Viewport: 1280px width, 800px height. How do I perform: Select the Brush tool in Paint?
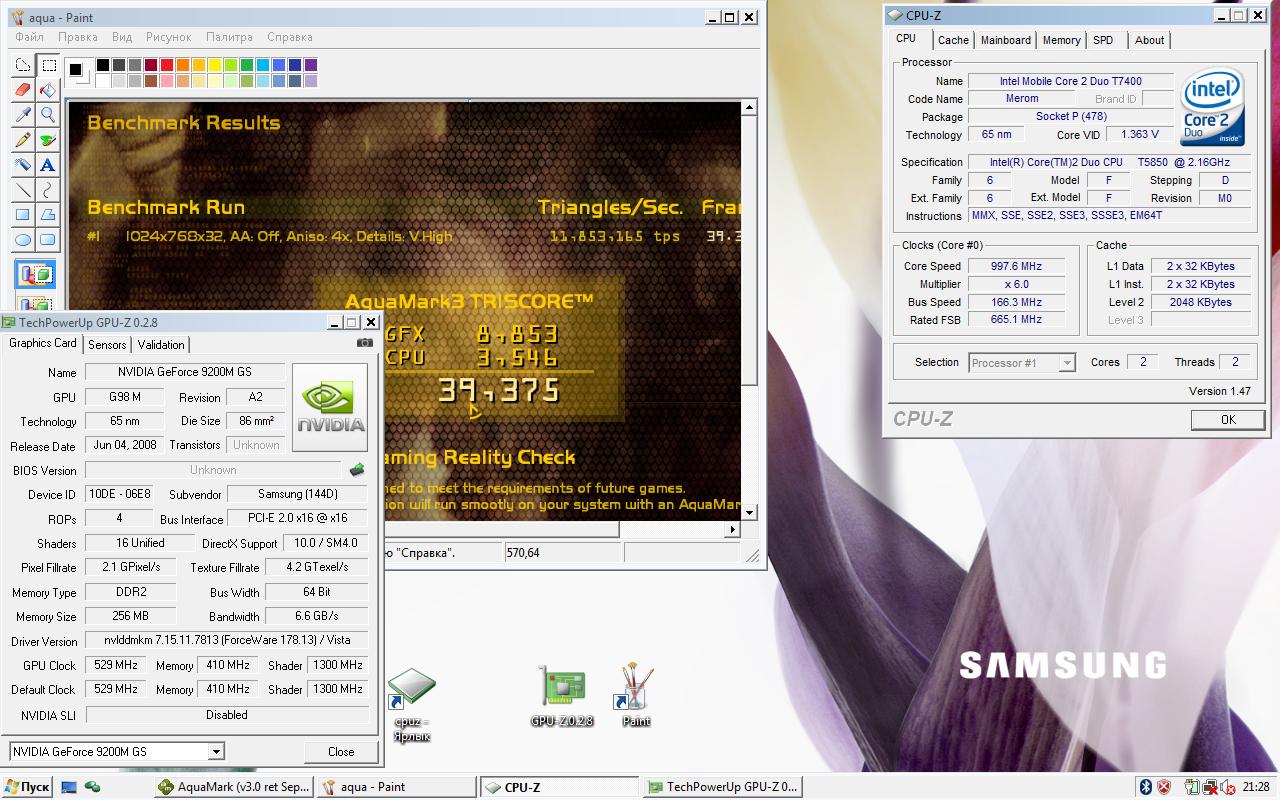[x=47, y=140]
